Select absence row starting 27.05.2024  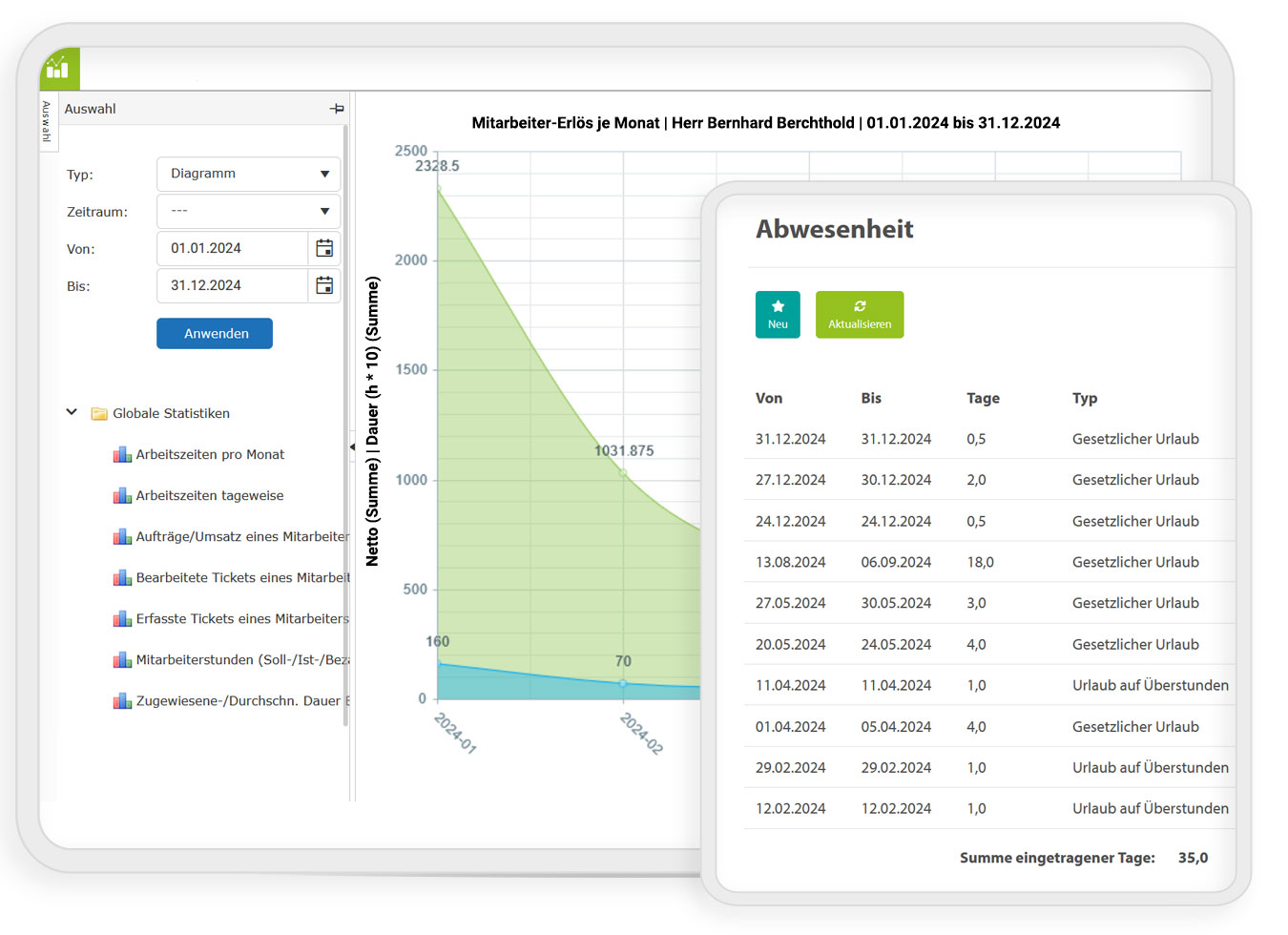[989, 603]
